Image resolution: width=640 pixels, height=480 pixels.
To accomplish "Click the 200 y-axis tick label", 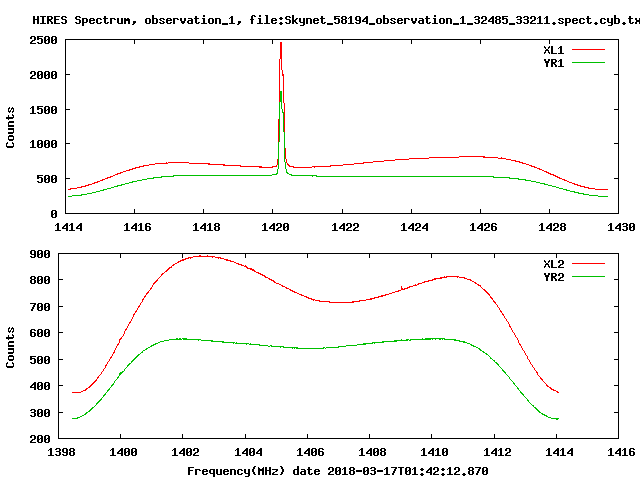I will 40,439.
